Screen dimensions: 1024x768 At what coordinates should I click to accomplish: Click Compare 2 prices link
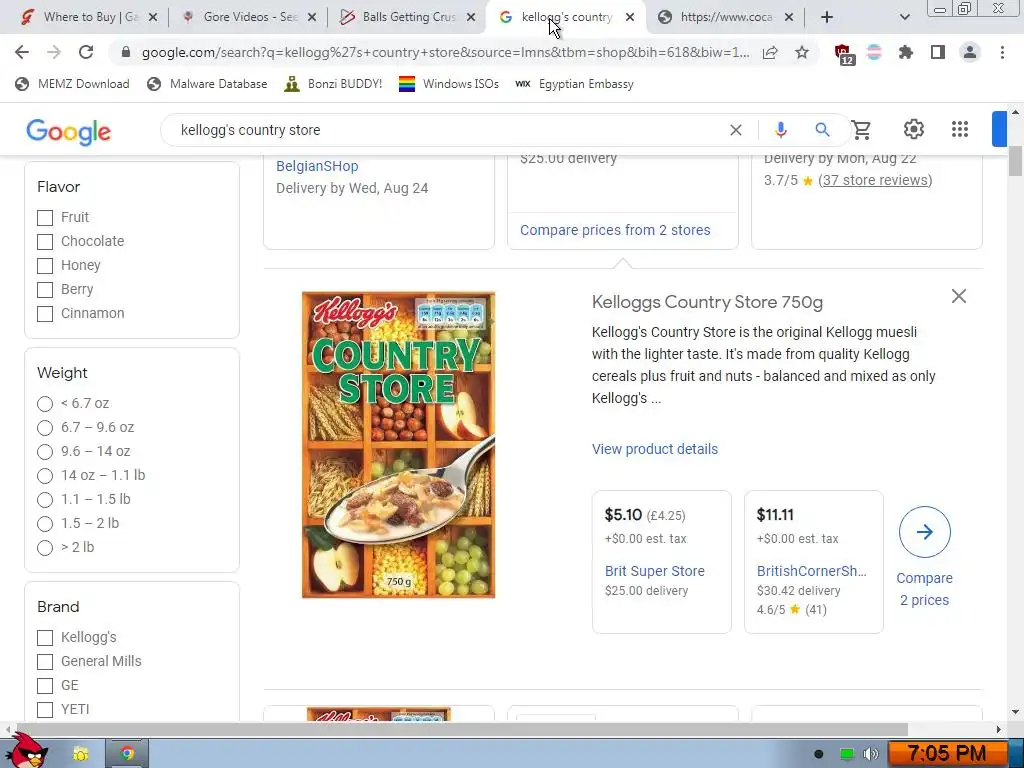pos(924,589)
